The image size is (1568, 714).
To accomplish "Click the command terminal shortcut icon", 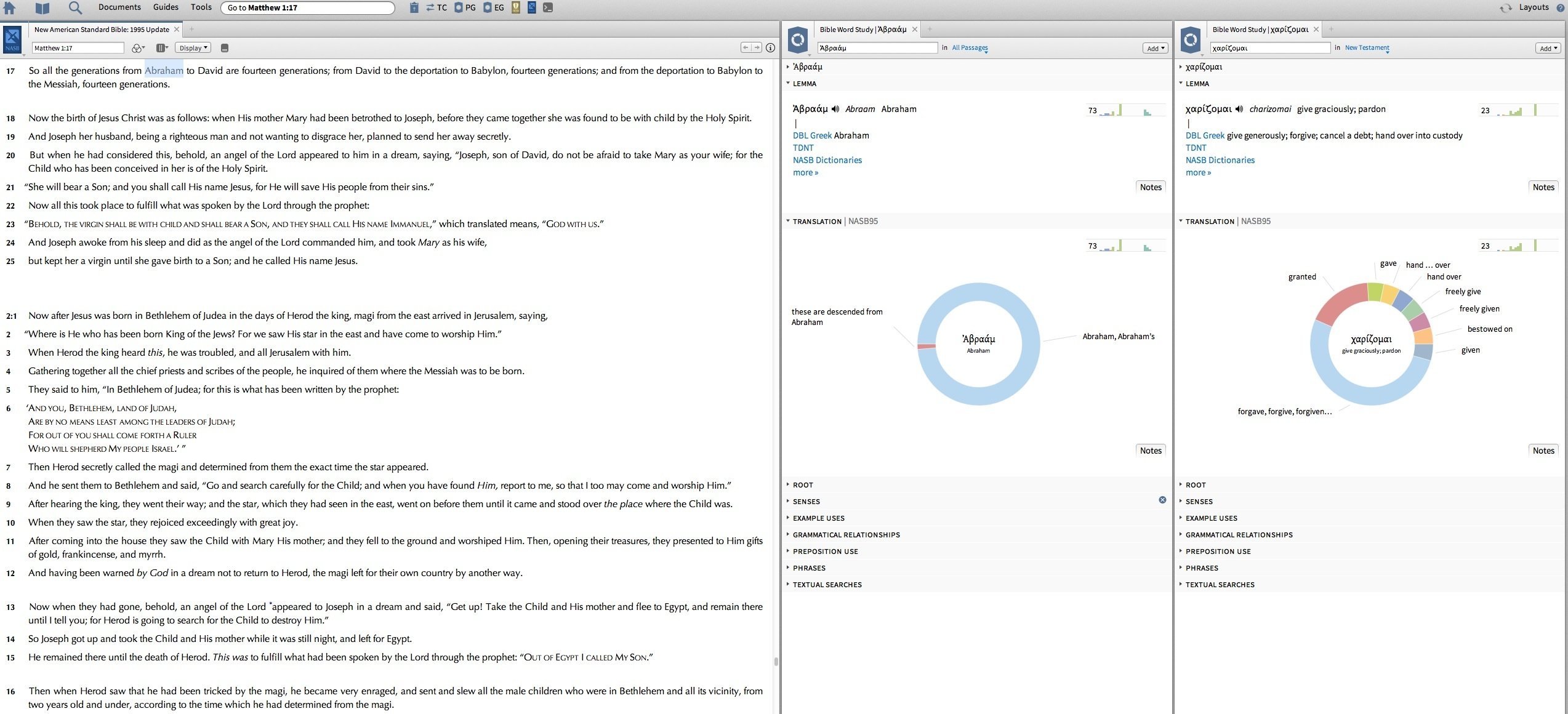I will pos(548,7).
